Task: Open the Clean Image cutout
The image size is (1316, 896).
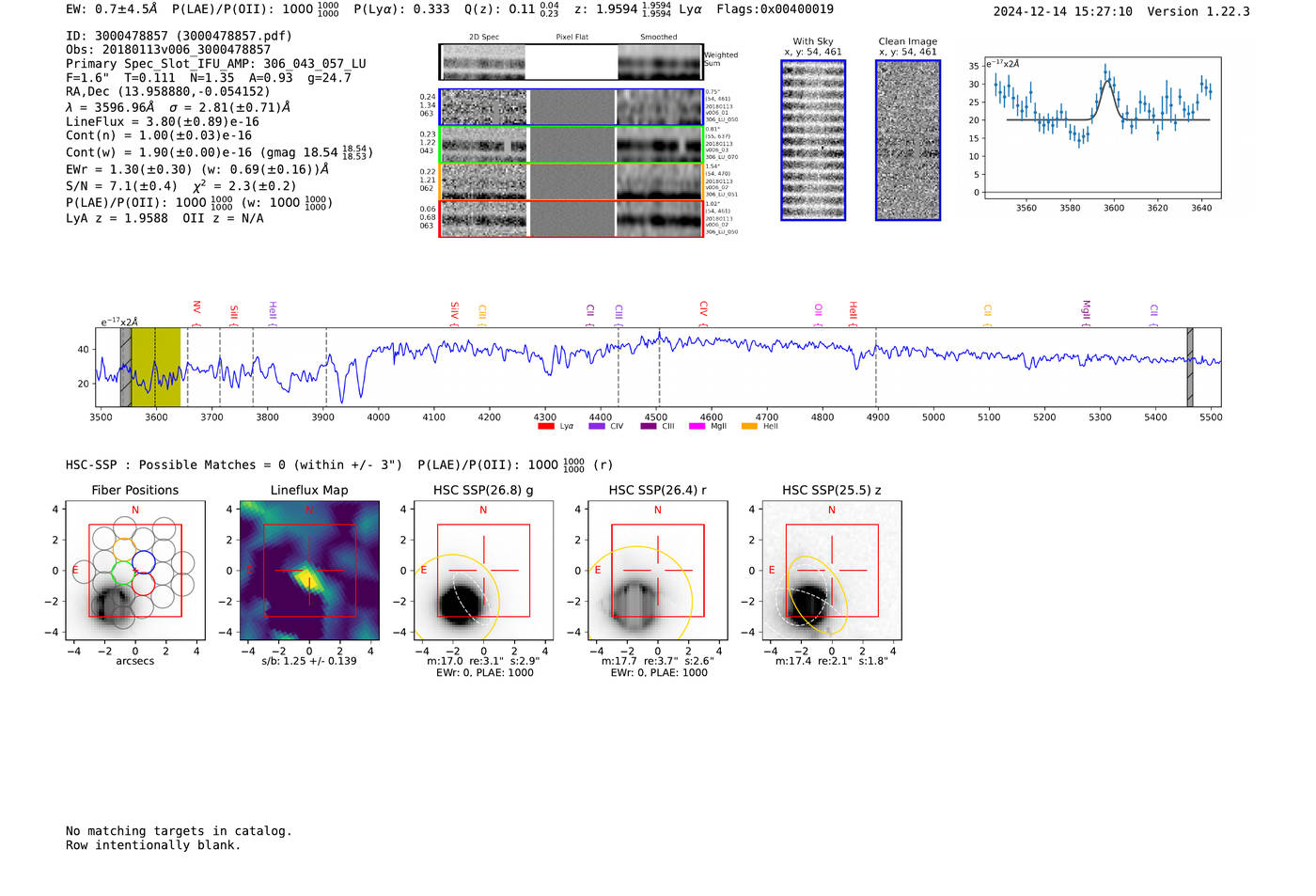Action: coord(908,140)
